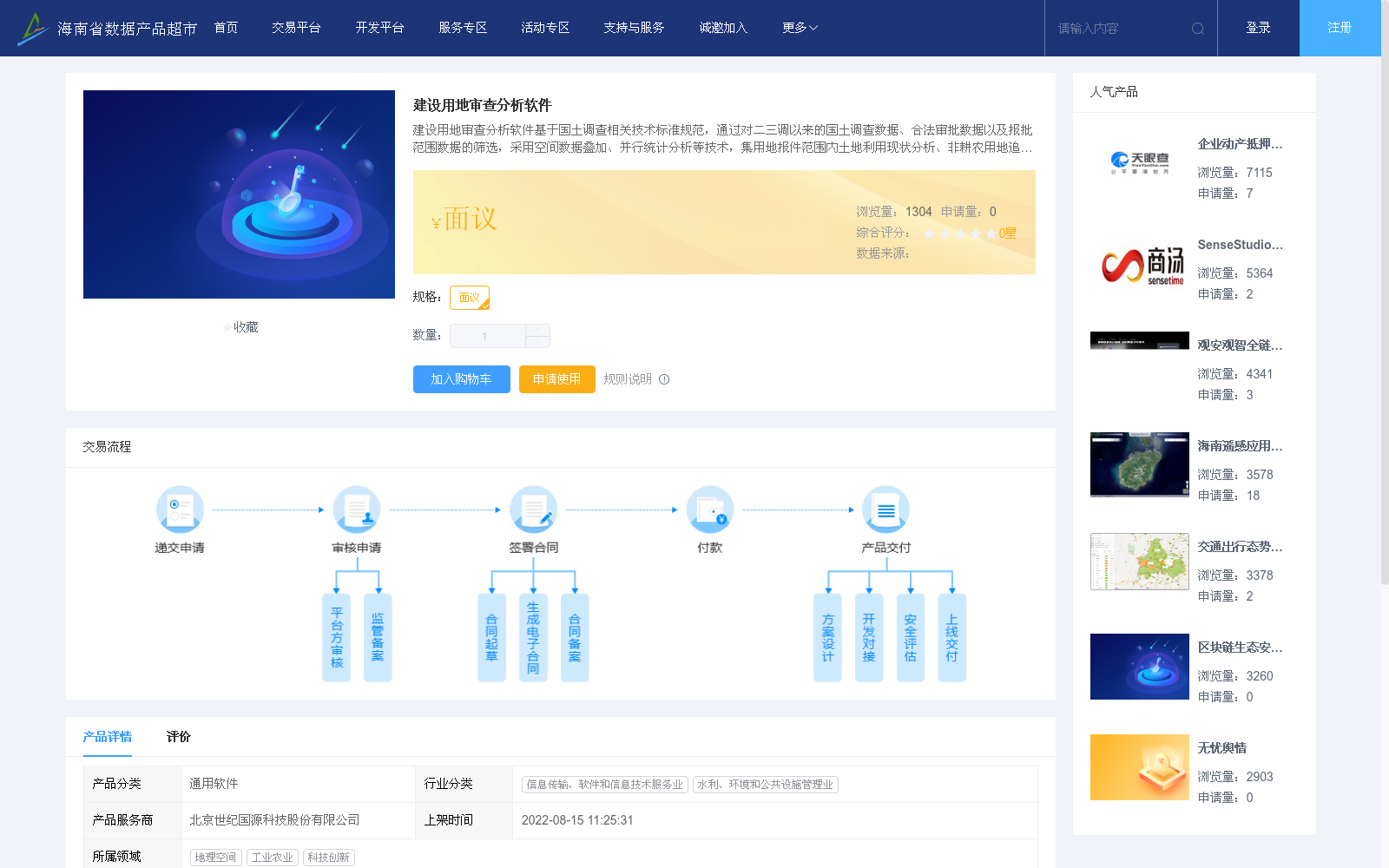
Task: Open the 交易平台 menu item
Action: click(x=296, y=28)
